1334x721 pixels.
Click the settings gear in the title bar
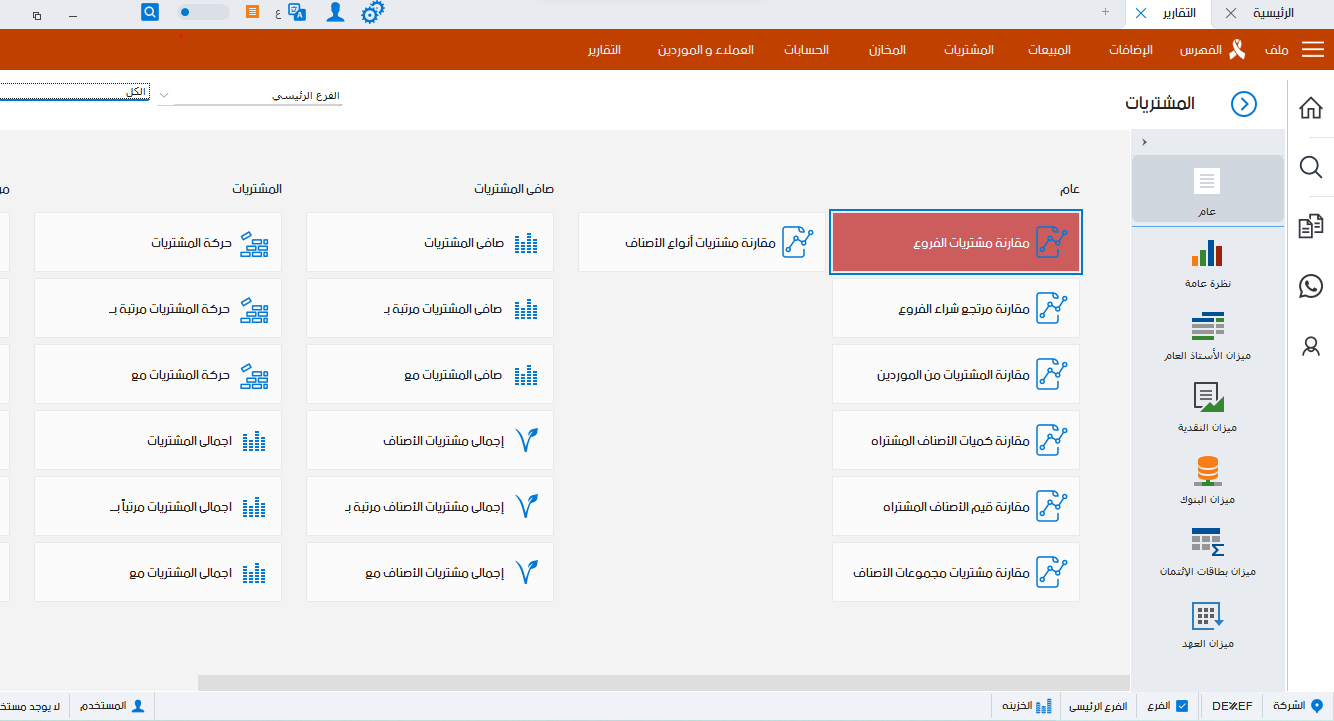click(372, 13)
